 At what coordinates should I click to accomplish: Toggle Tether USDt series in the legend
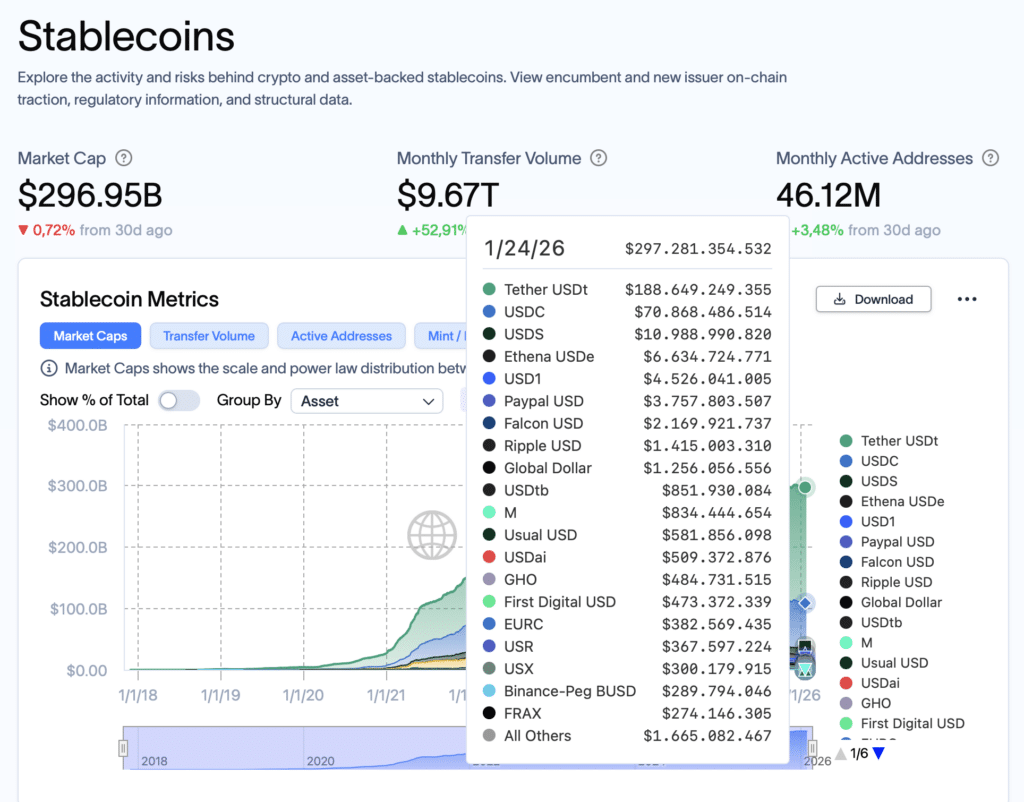pyautogui.click(x=889, y=441)
